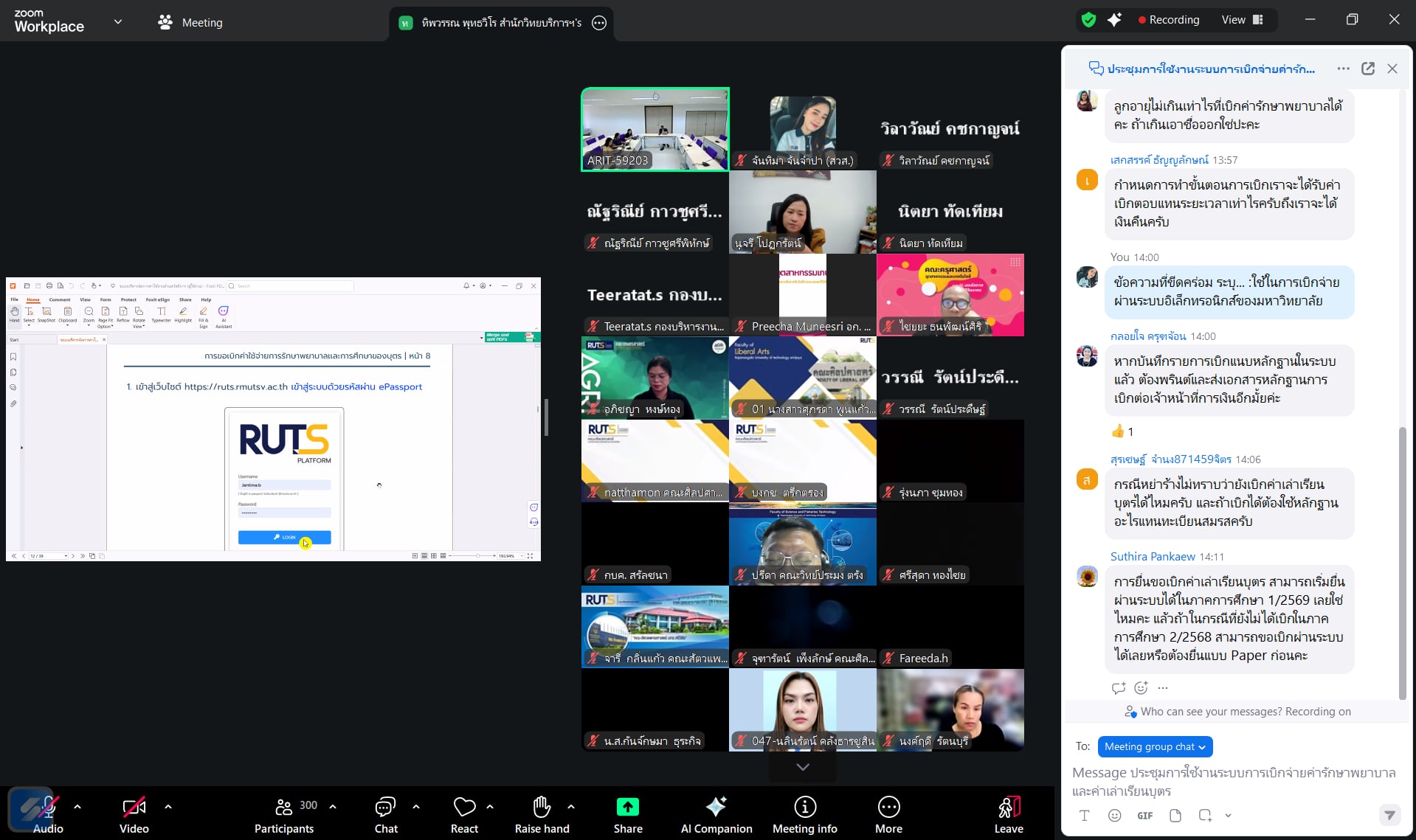Open the React heart icon
Viewport: 1416px width, 840px height.
pyautogui.click(x=464, y=808)
